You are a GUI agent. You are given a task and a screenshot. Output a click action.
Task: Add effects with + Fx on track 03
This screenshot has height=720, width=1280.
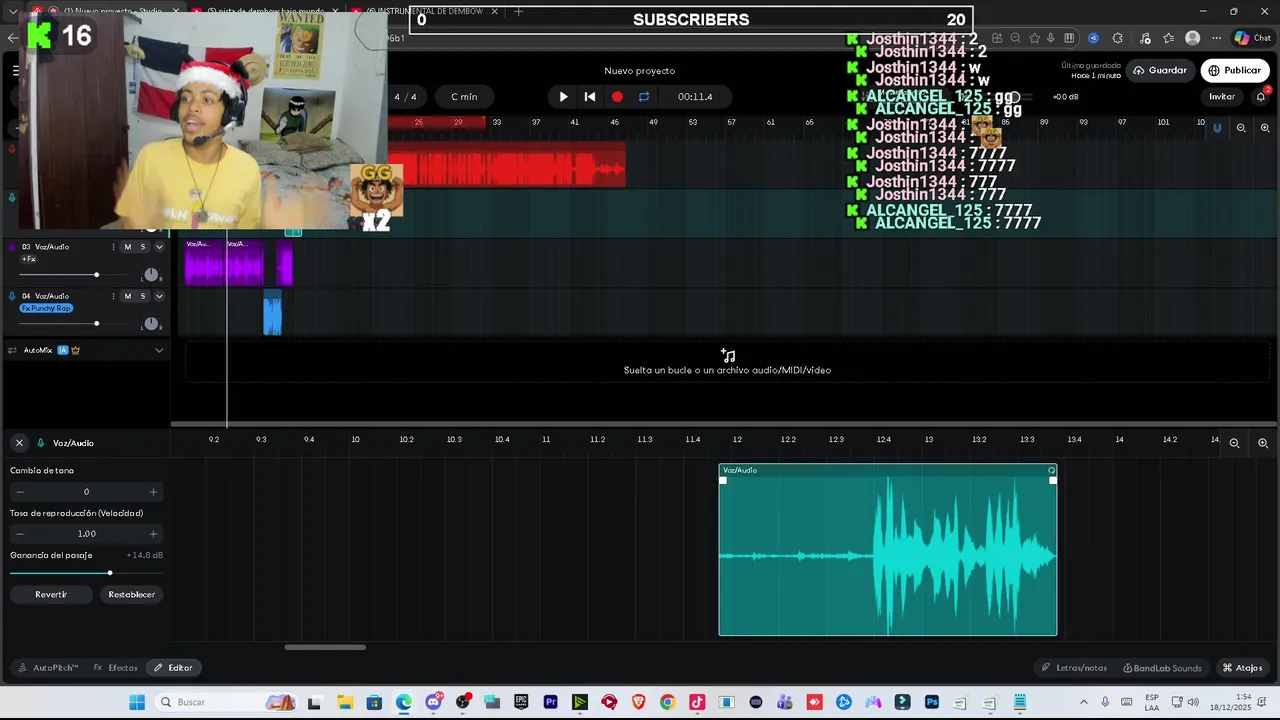pos(29,259)
